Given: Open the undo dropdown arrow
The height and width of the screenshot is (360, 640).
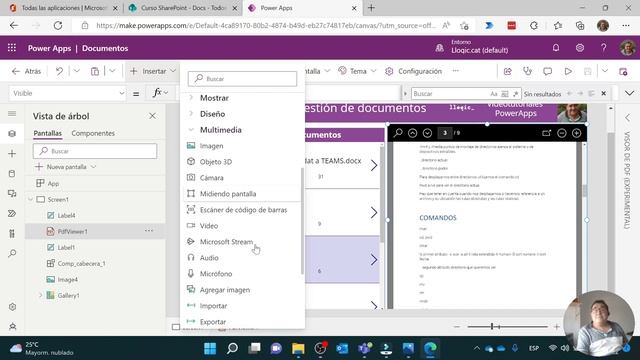Looking at the screenshot, I should point(76,71).
